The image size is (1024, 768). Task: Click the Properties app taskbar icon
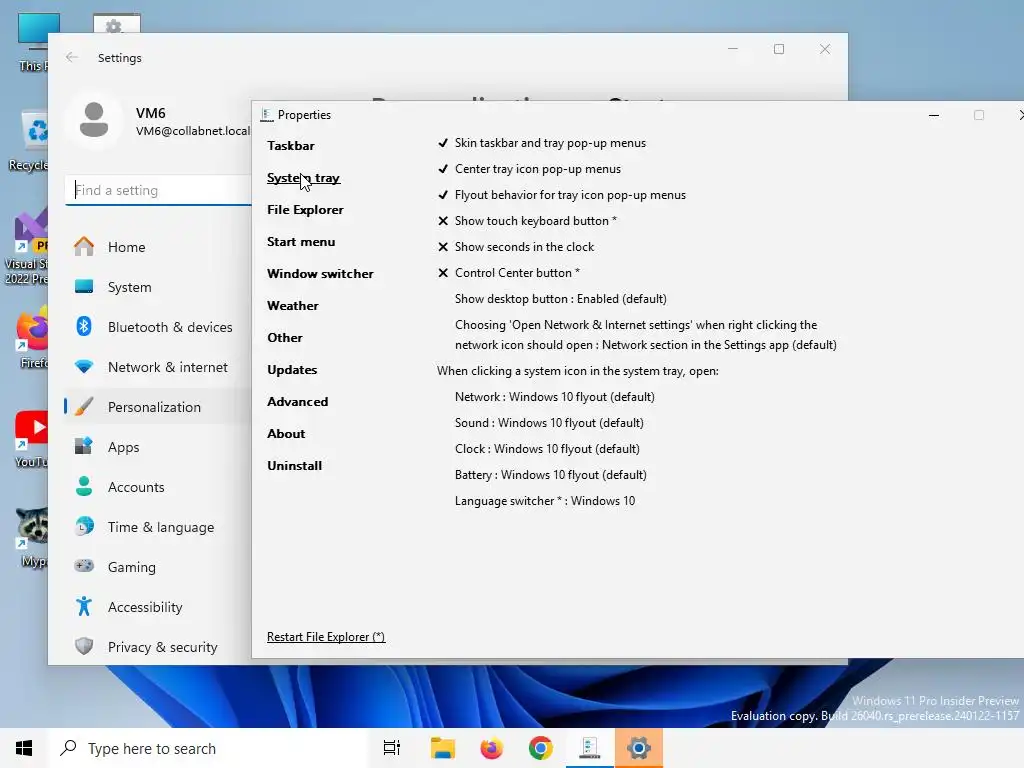pos(589,748)
